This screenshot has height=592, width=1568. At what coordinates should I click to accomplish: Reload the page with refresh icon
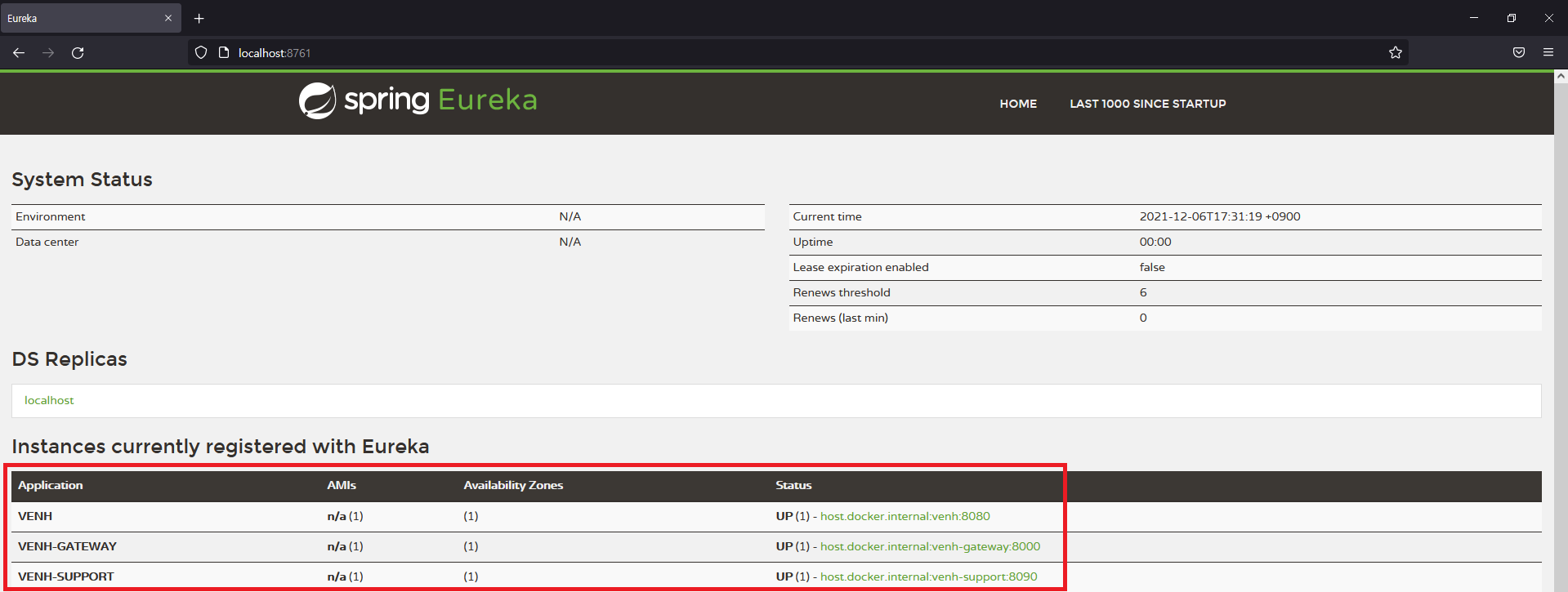point(78,53)
